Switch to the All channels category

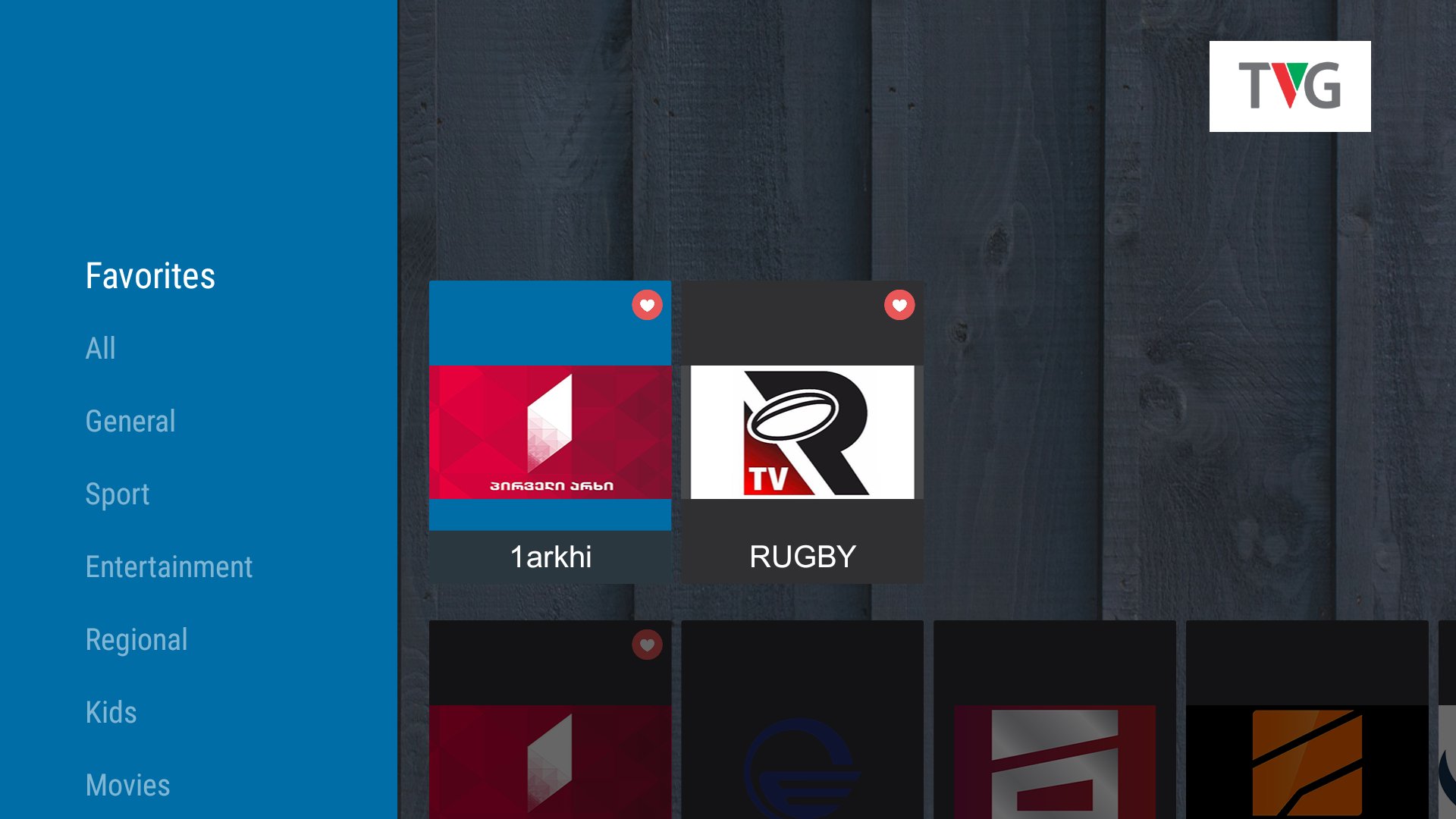[100, 349]
